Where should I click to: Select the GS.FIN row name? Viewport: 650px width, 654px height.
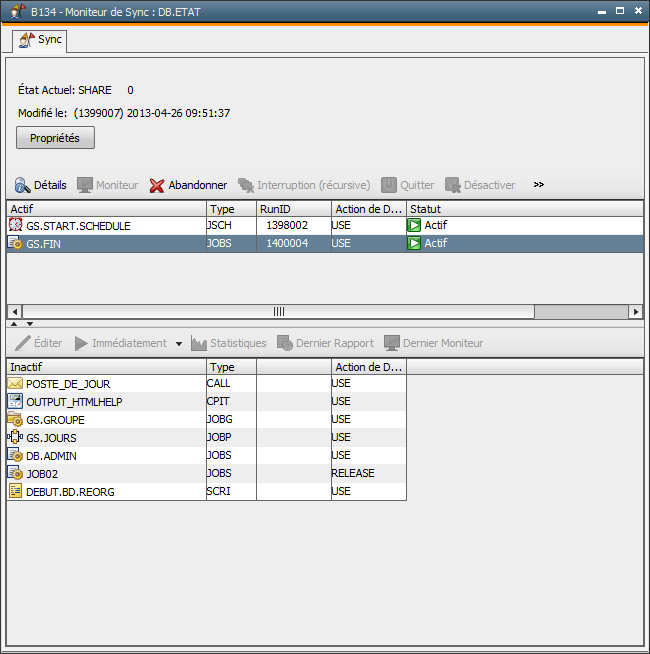point(43,244)
